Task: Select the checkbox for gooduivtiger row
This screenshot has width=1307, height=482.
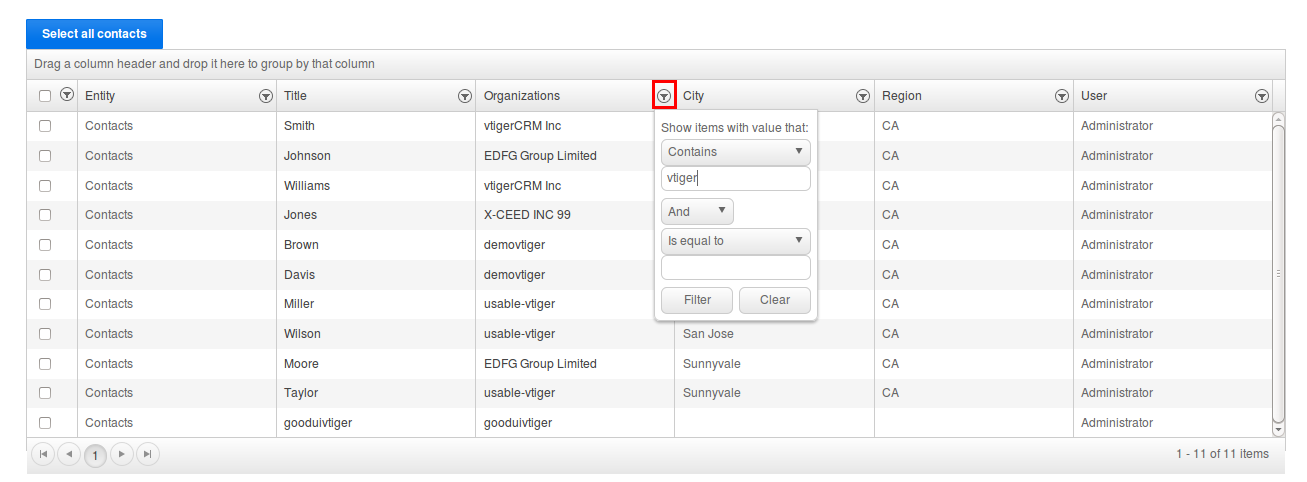Action: click(45, 423)
